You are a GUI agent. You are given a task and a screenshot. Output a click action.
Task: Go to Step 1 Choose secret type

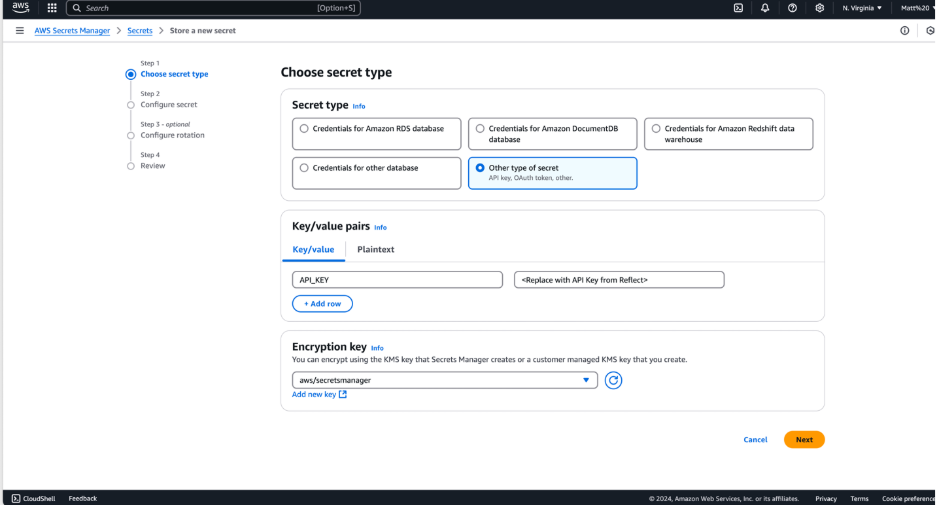coord(174,74)
